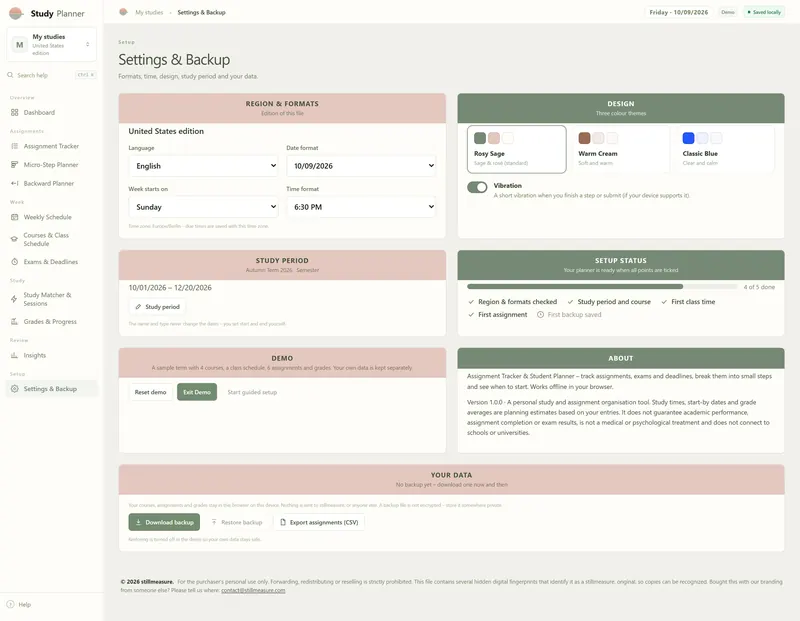
Task: Click the Demo badge in header
Action: (x=728, y=12)
